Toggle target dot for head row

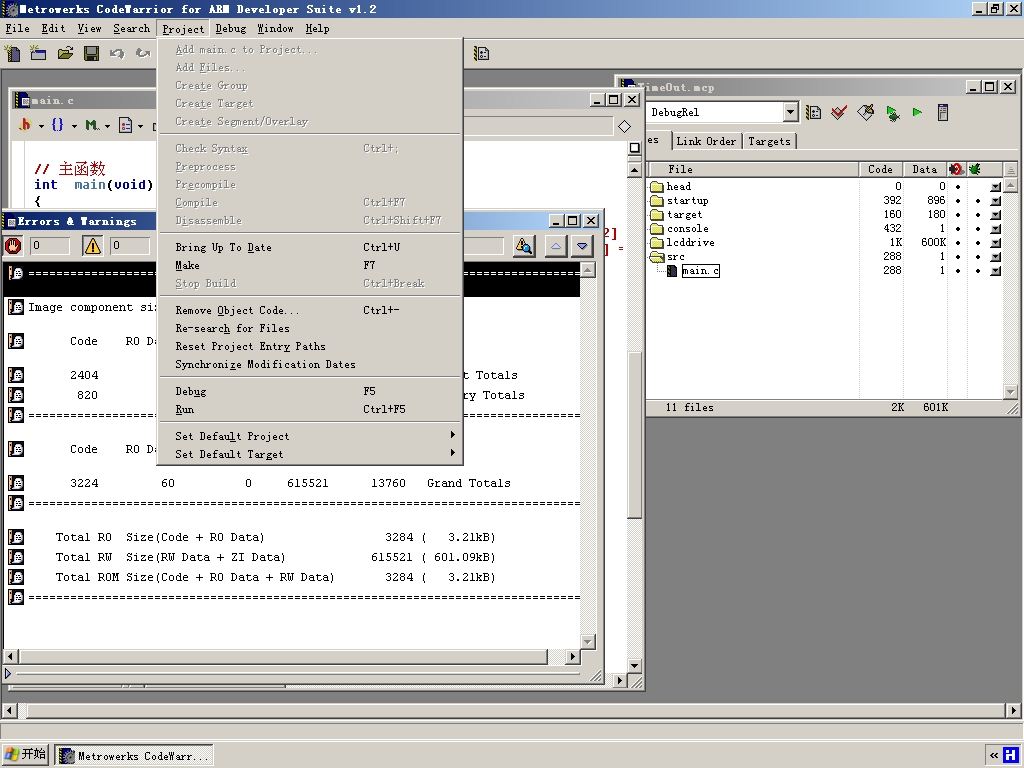point(958,187)
